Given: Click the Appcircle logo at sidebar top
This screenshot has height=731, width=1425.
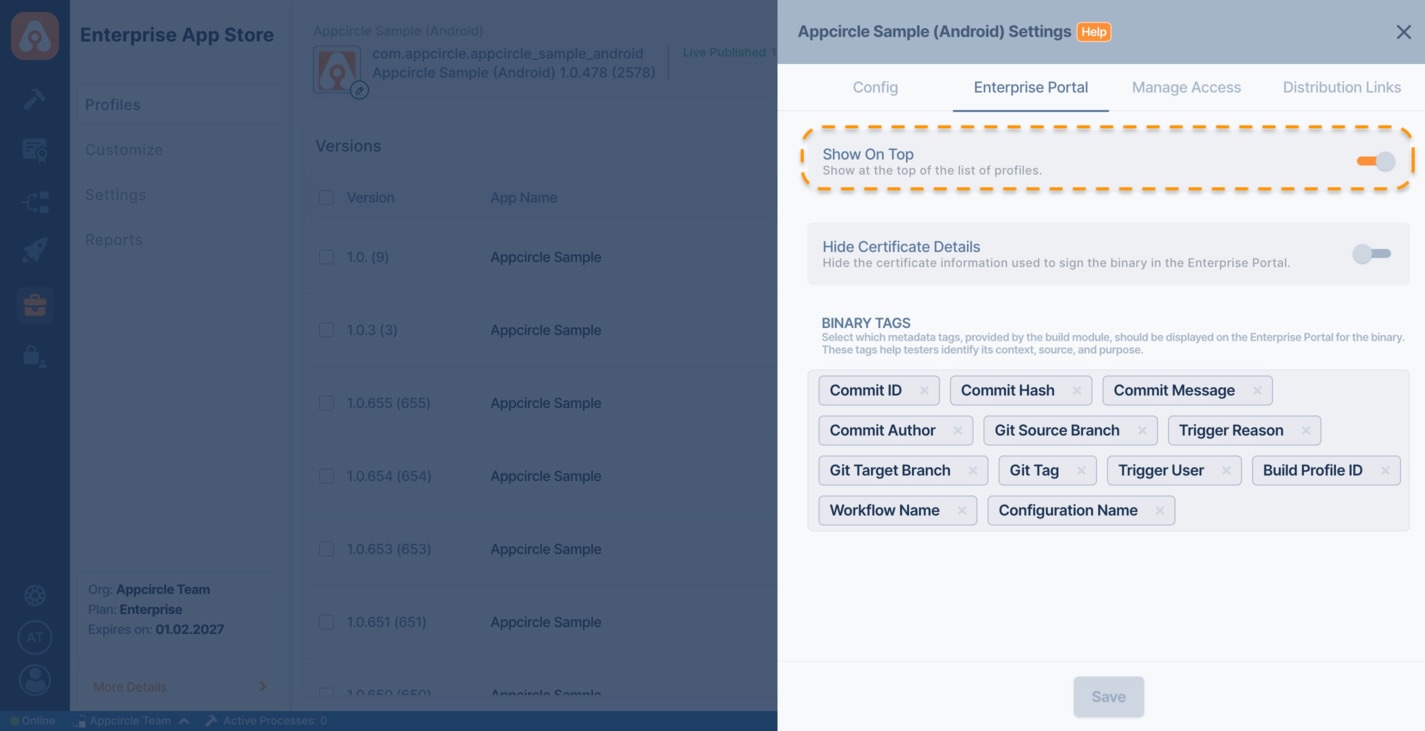Looking at the screenshot, I should (x=34, y=35).
